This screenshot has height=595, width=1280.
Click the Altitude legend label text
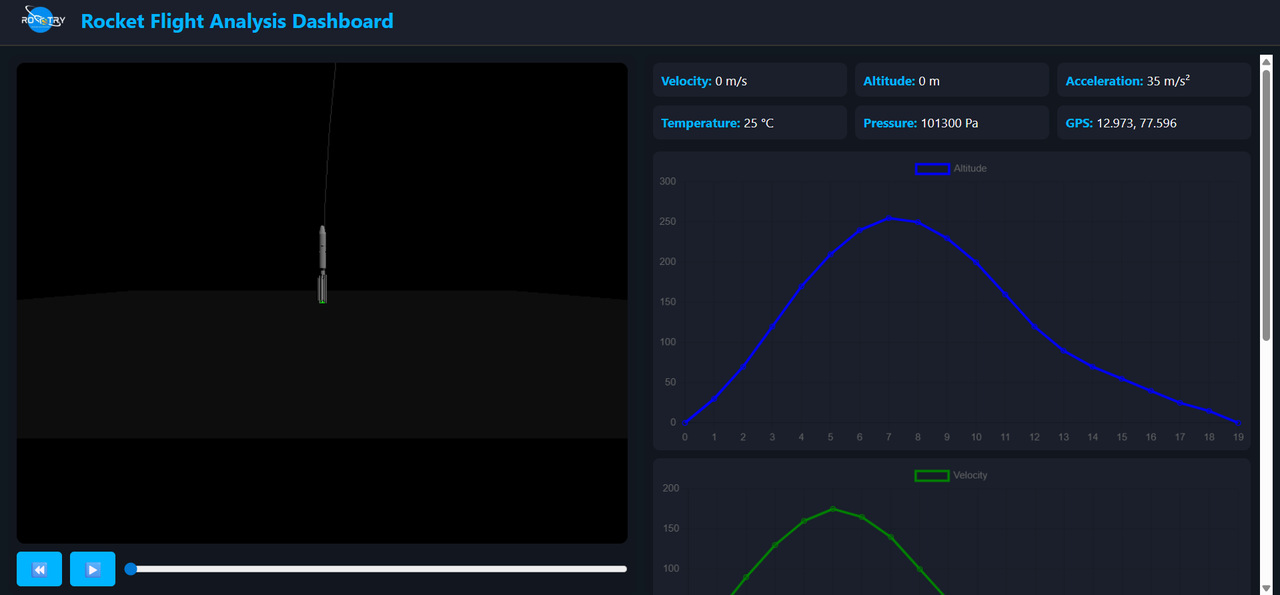tap(970, 169)
